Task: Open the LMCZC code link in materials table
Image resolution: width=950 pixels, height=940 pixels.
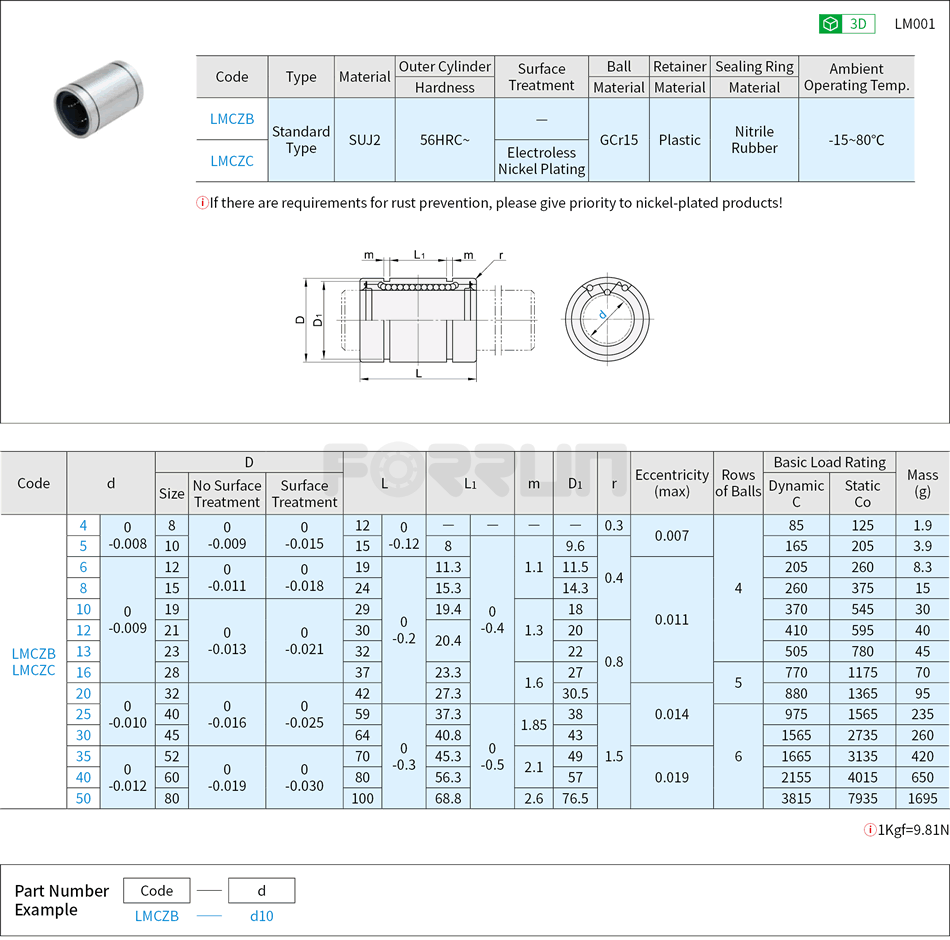Action: pyautogui.click(x=232, y=161)
